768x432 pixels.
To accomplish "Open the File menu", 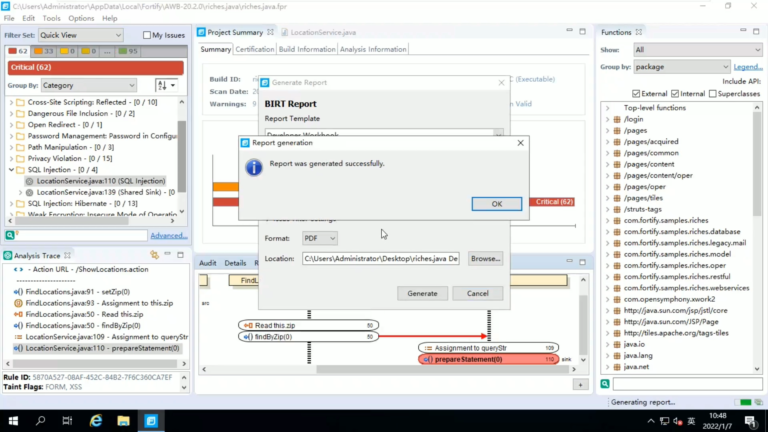I will pyautogui.click(x=9, y=18).
